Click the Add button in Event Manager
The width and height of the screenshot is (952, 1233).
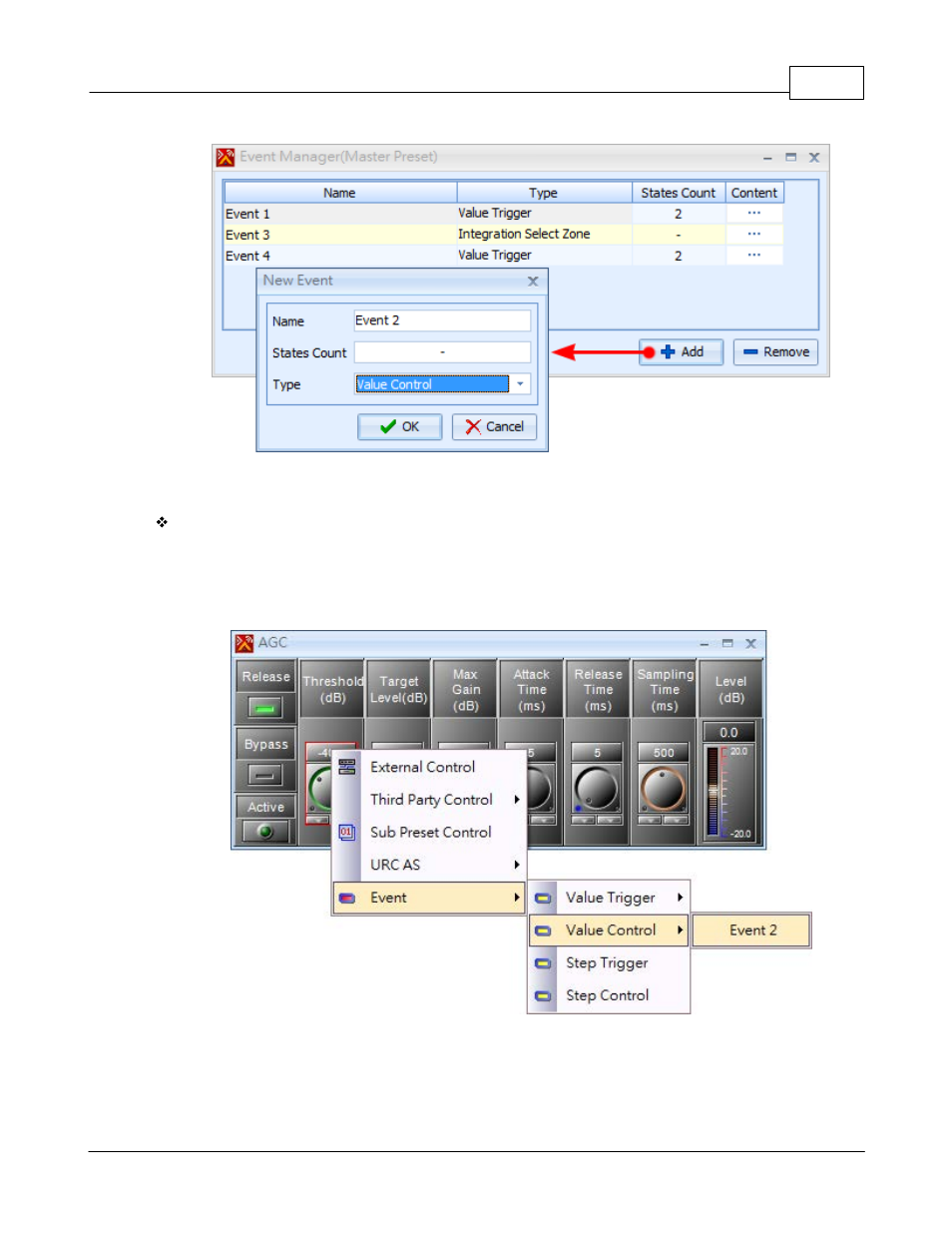[x=682, y=352]
